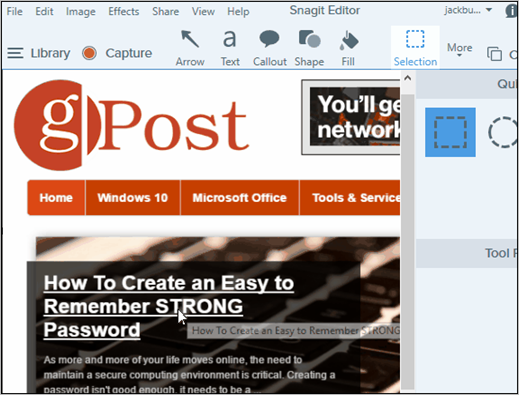Open the Edit menu
519x395 pixels.
coord(44,11)
